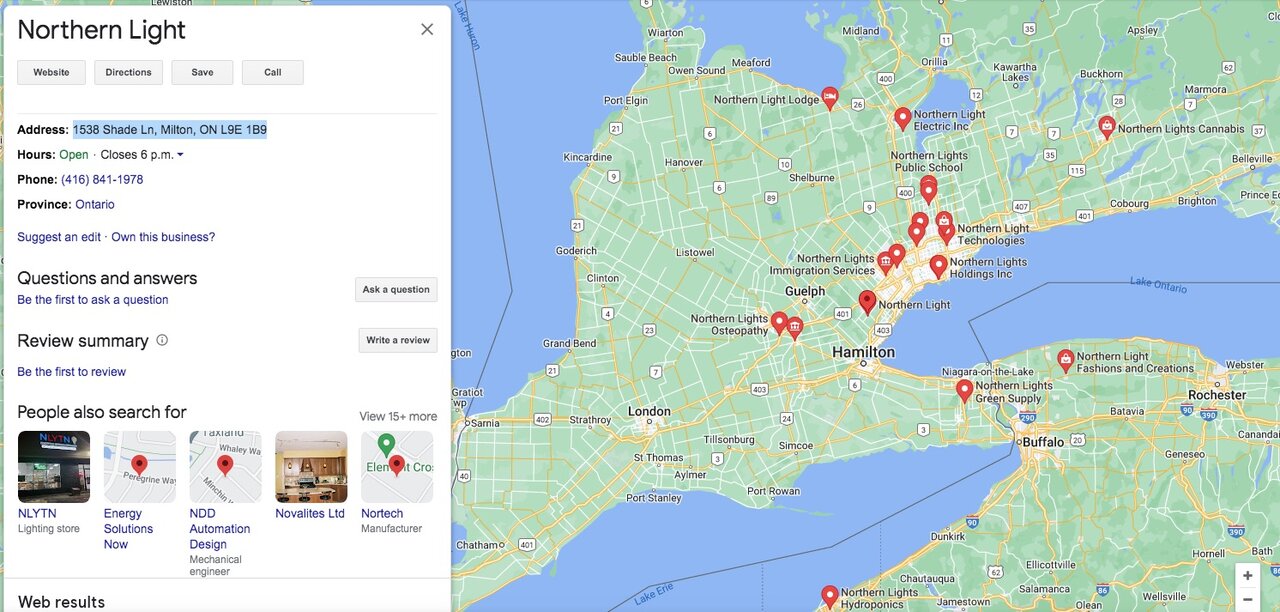The width and height of the screenshot is (1280, 612).
Task: Click the Northern Light Fashions and Creations pin
Action: [x=1065, y=358]
